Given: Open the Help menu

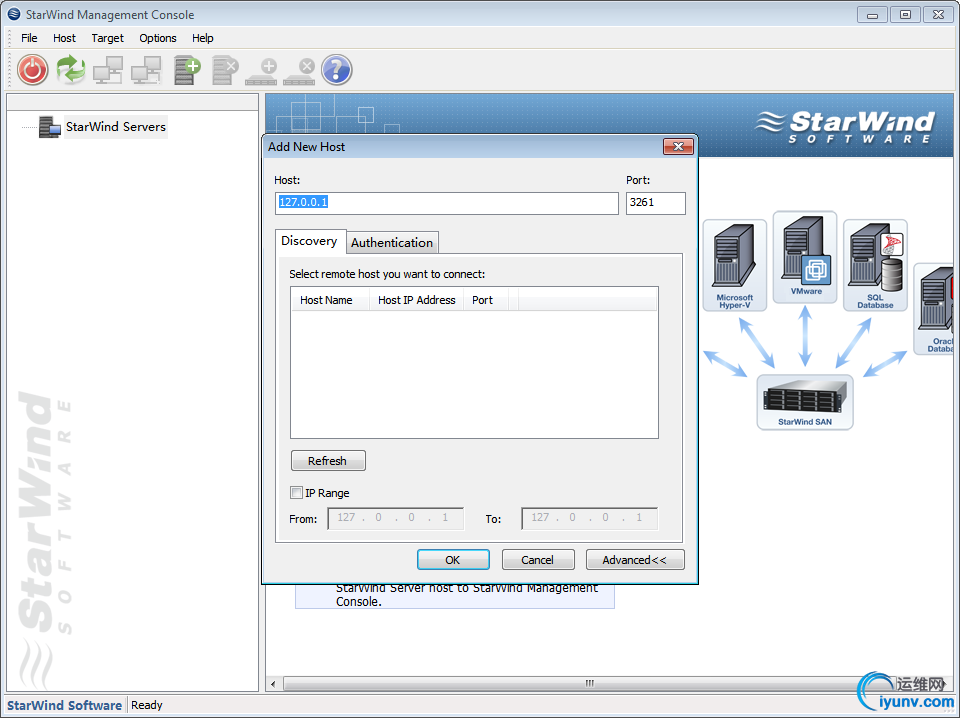Looking at the screenshot, I should [203, 38].
